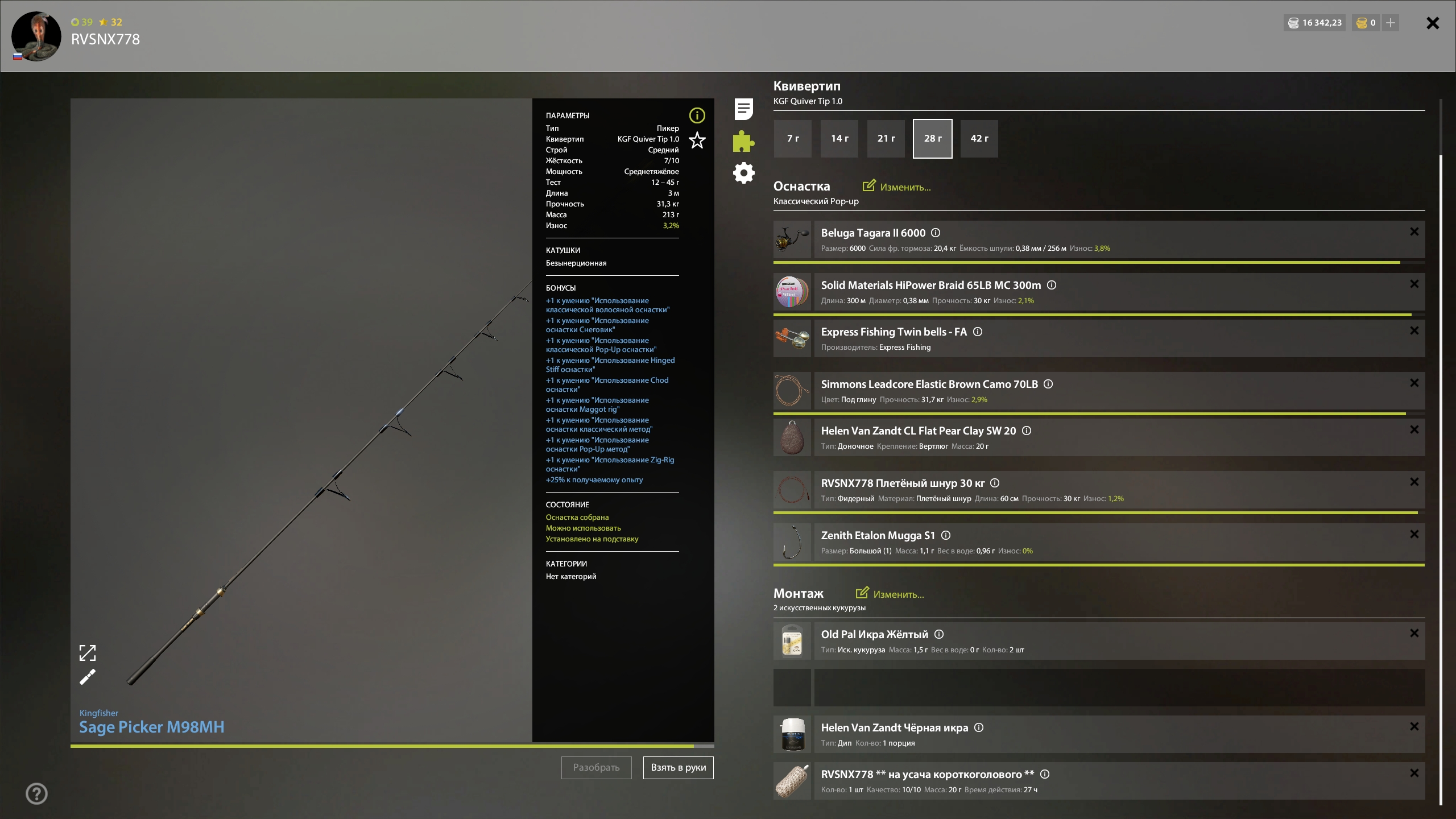This screenshot has width=1456, height=819.
Task: Open the gear settings panel icon
Action: [x=743, y=173]
